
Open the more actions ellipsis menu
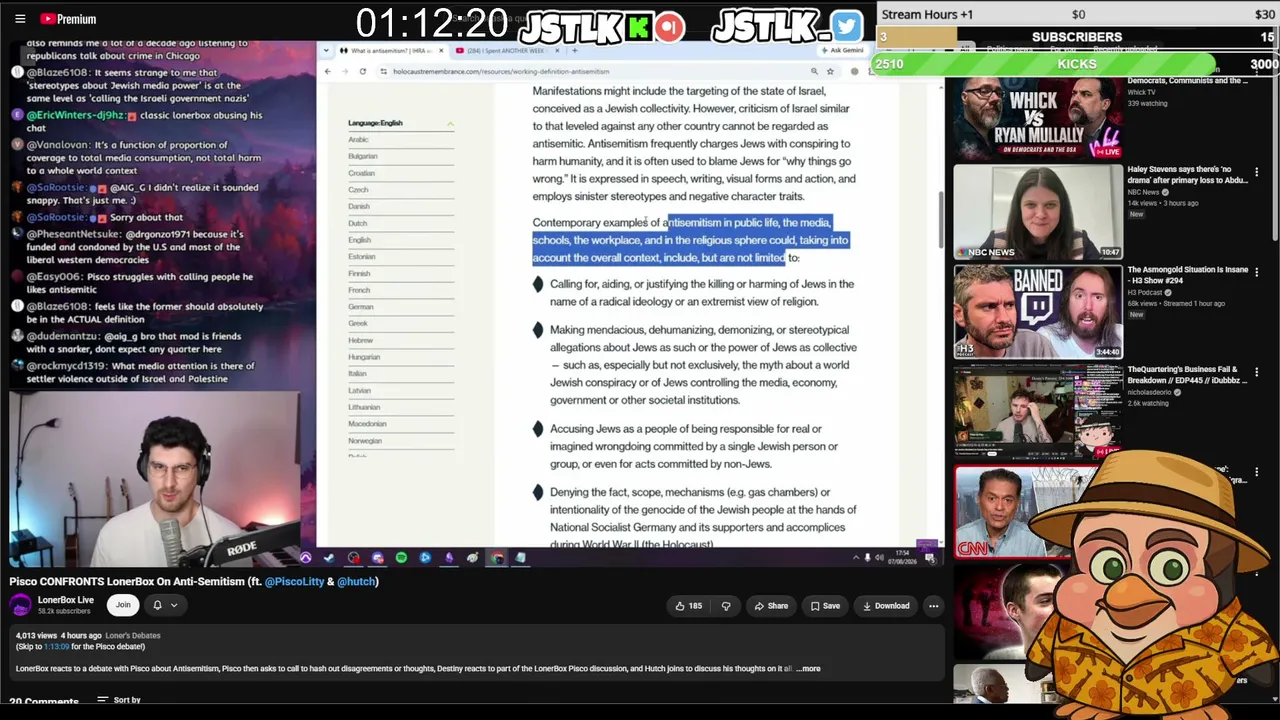tap(933, 606)
